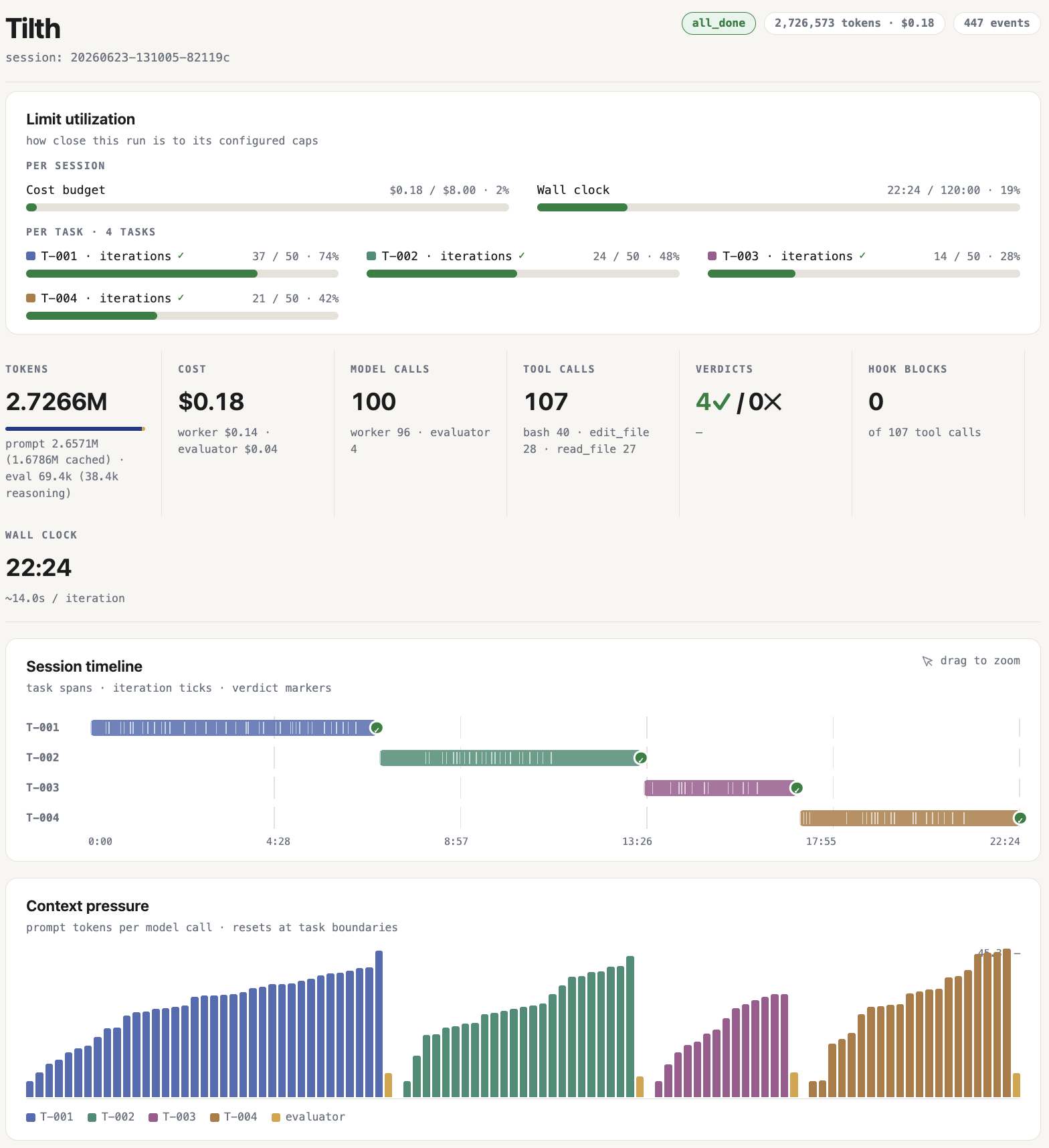Click the T-004 iterations checkmark
This screenshot has width=1049, height=1148.
(x=181, y=298)
